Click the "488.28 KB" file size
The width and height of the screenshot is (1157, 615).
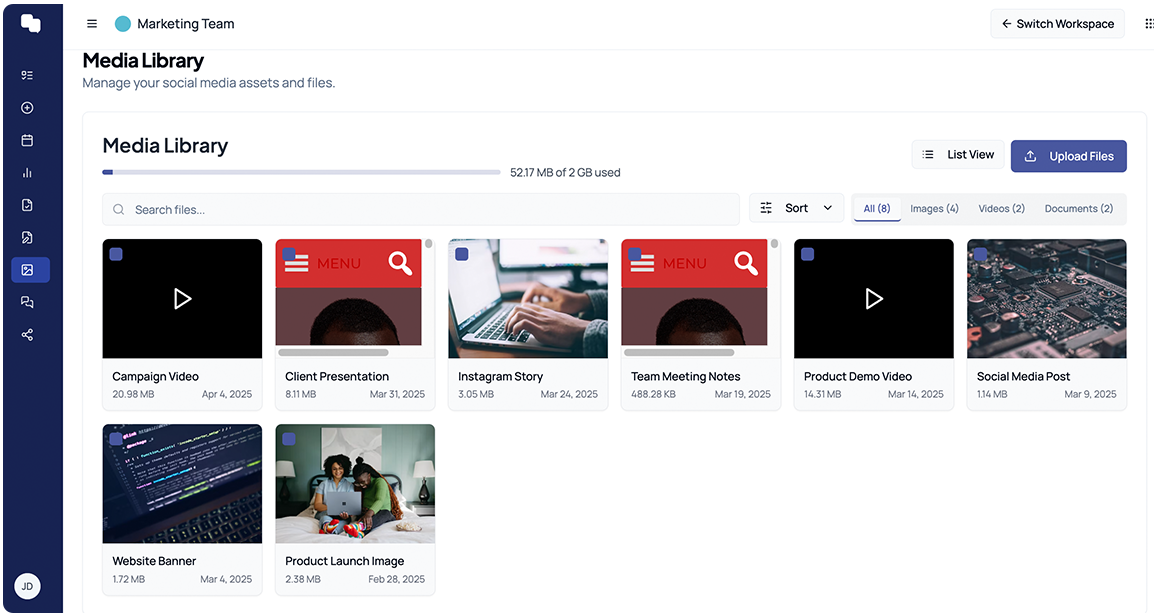pyautogui.click(x=653, y=394)
